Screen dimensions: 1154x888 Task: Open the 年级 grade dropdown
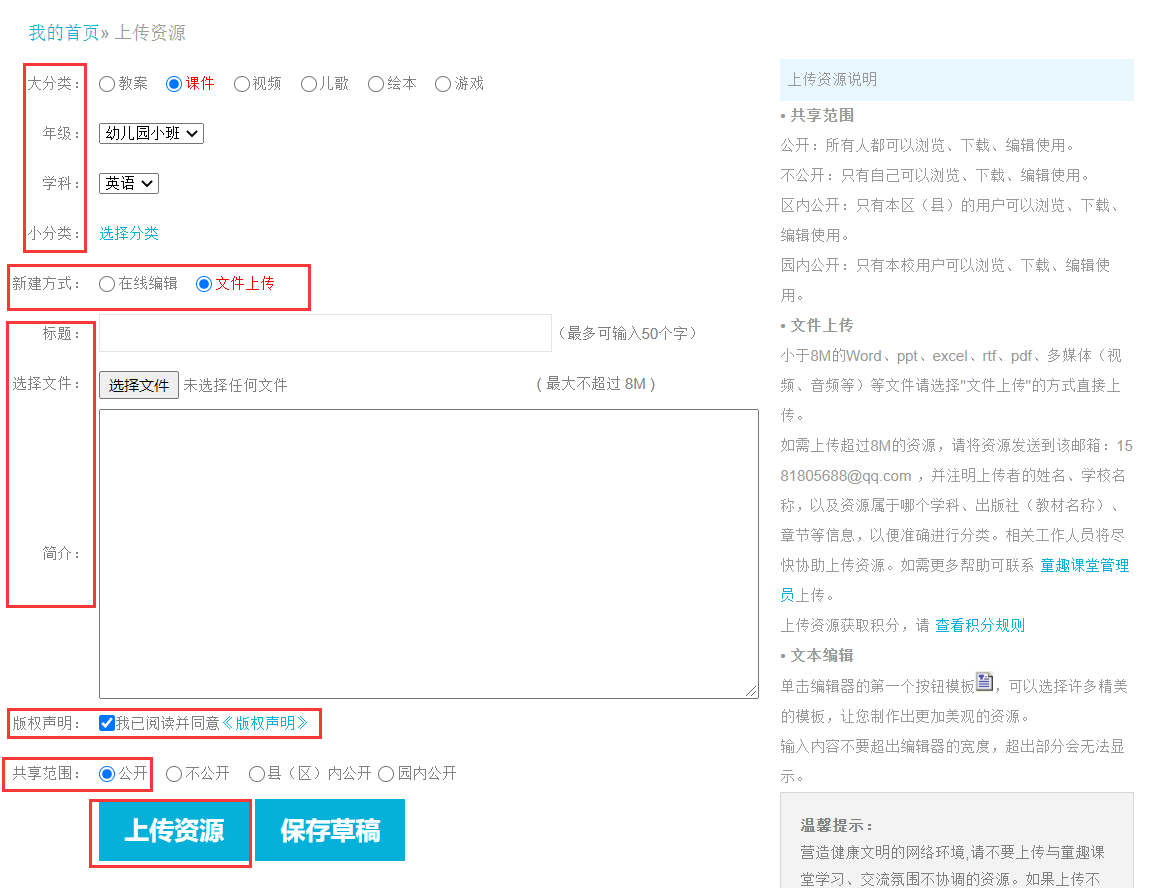[x=151, y=133]
